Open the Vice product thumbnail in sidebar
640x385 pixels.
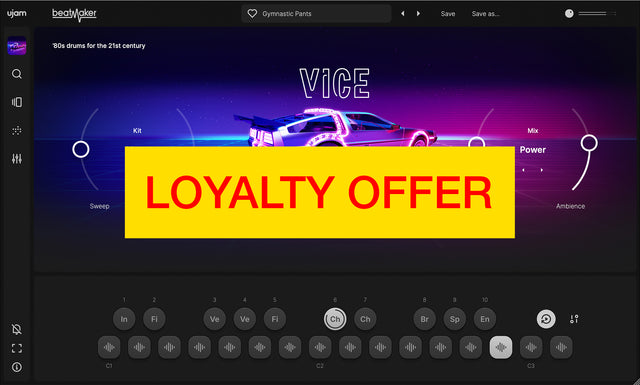pos(17,46)
